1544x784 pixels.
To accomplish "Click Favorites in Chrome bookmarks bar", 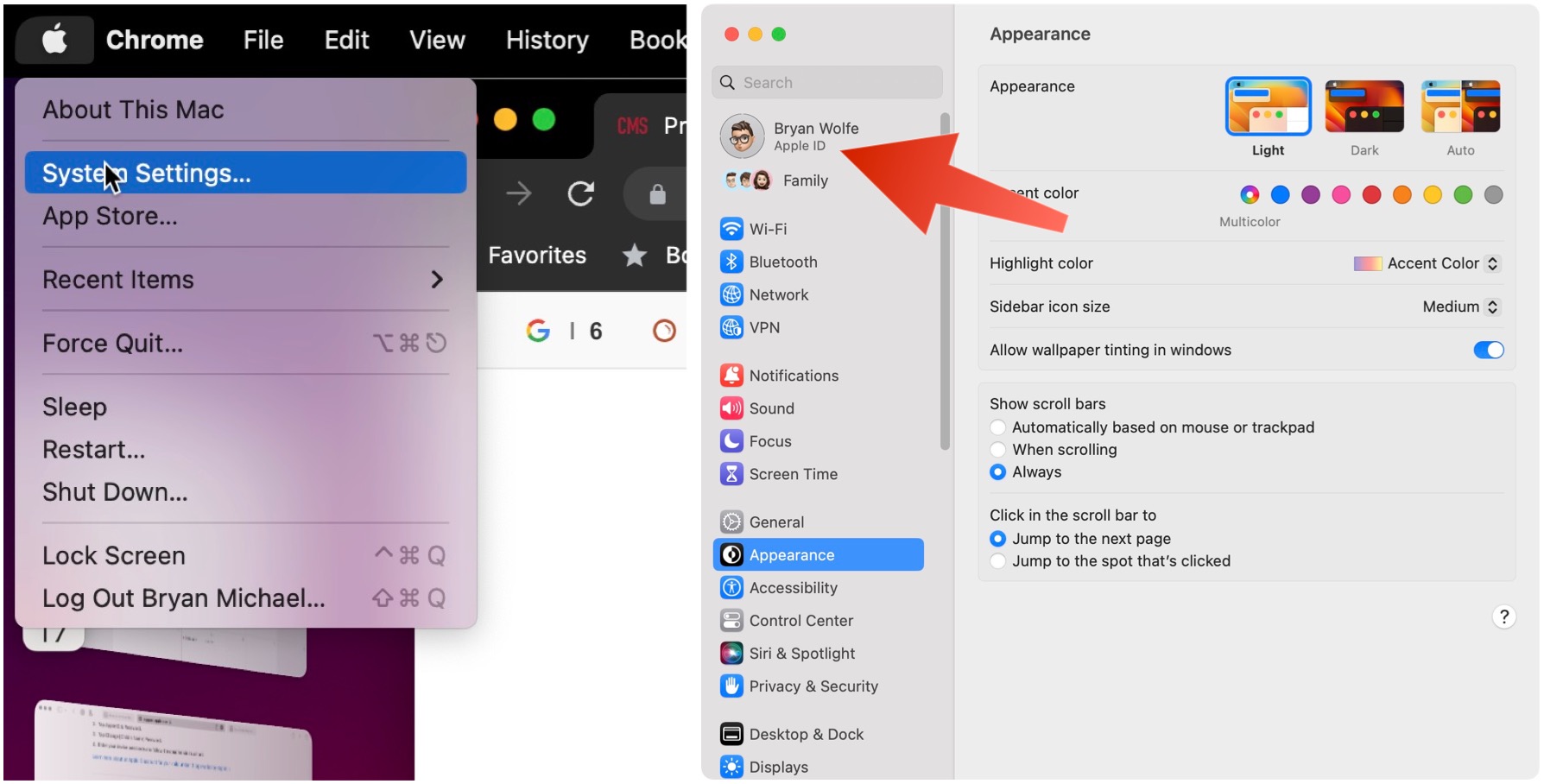I will click(x=537, y=255).
